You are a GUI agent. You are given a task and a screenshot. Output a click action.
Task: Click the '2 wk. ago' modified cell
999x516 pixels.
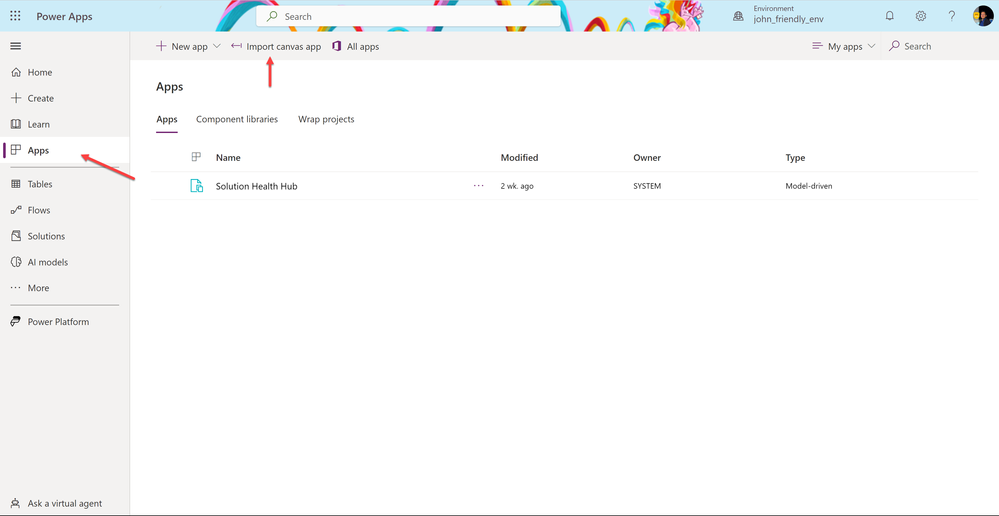(517, 186)
